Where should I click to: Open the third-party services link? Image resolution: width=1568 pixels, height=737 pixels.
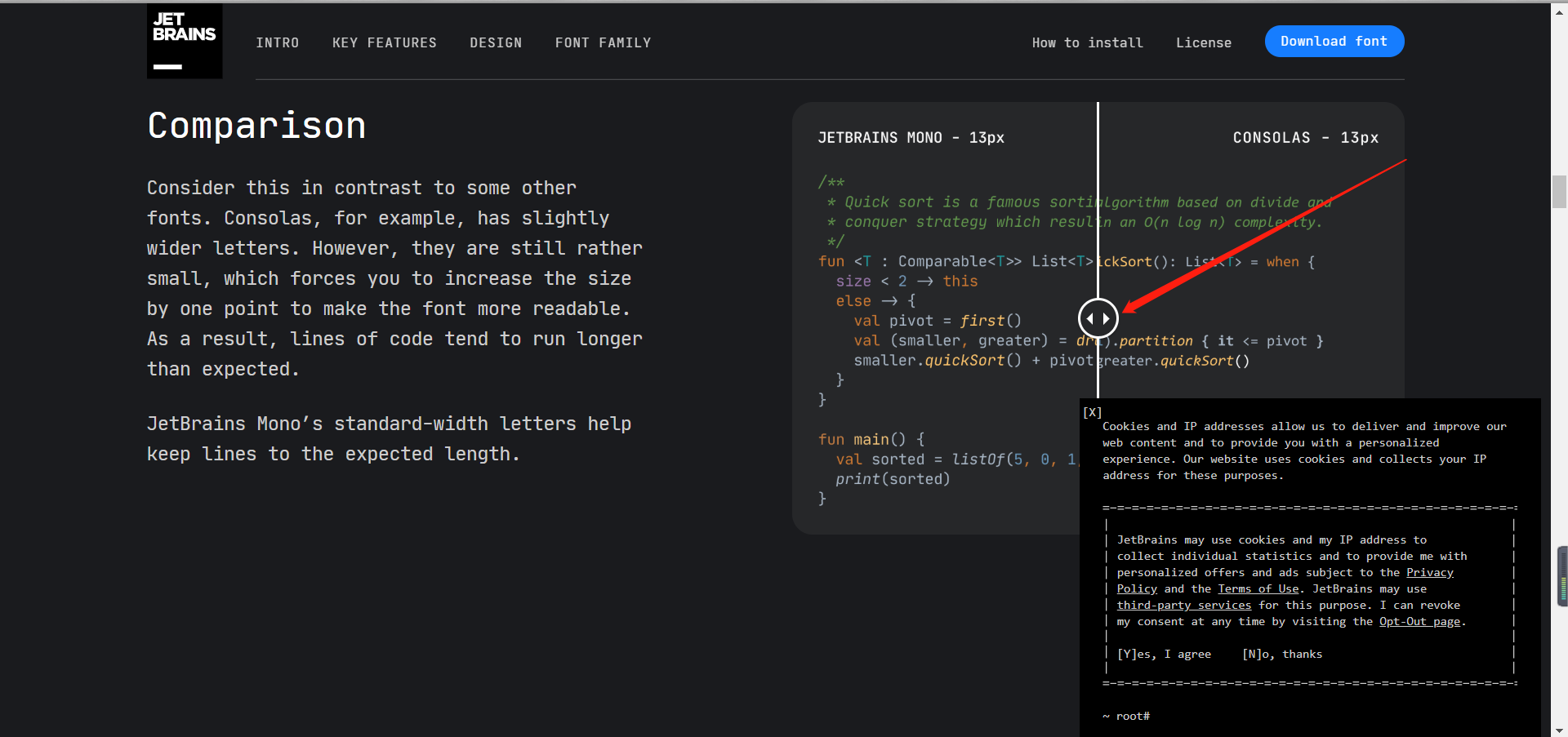click(1184, 606)
